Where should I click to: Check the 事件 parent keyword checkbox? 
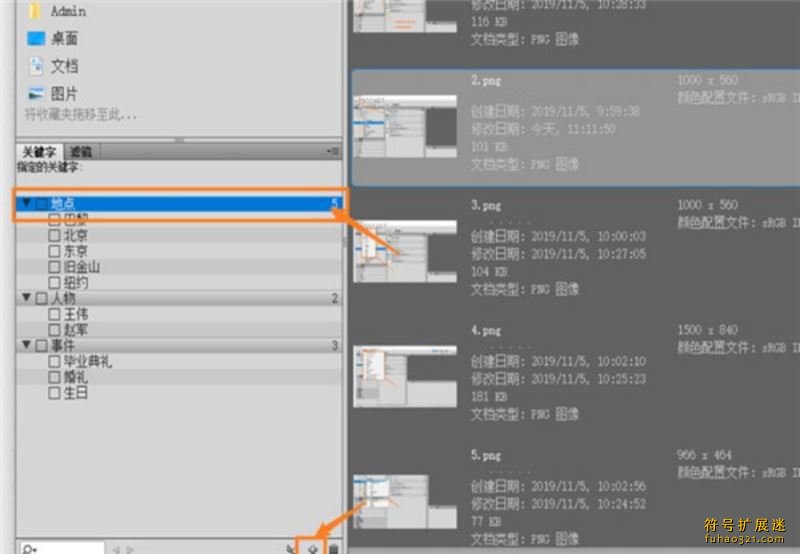(42, 346)
